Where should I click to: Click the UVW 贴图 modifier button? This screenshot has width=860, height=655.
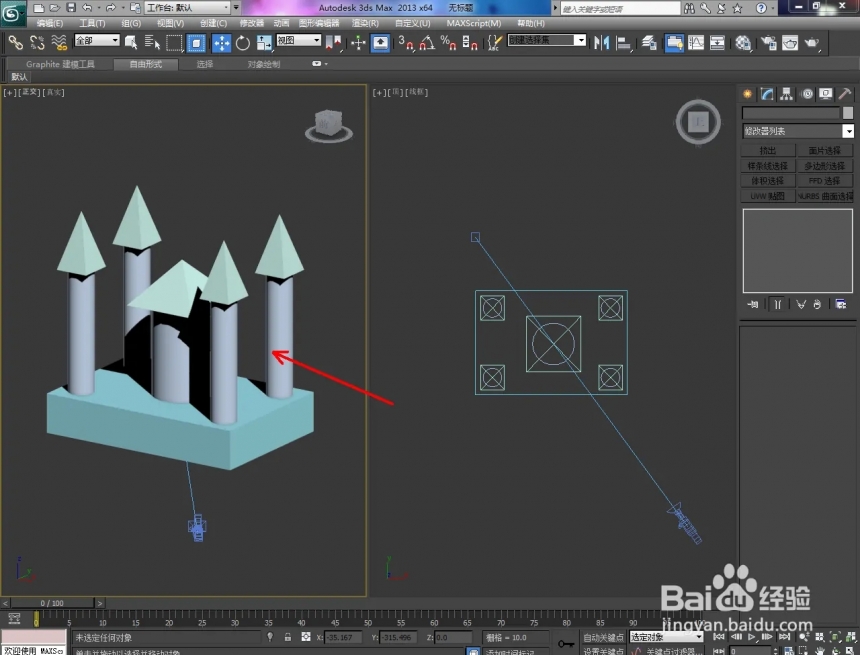[x=768, y=196]
